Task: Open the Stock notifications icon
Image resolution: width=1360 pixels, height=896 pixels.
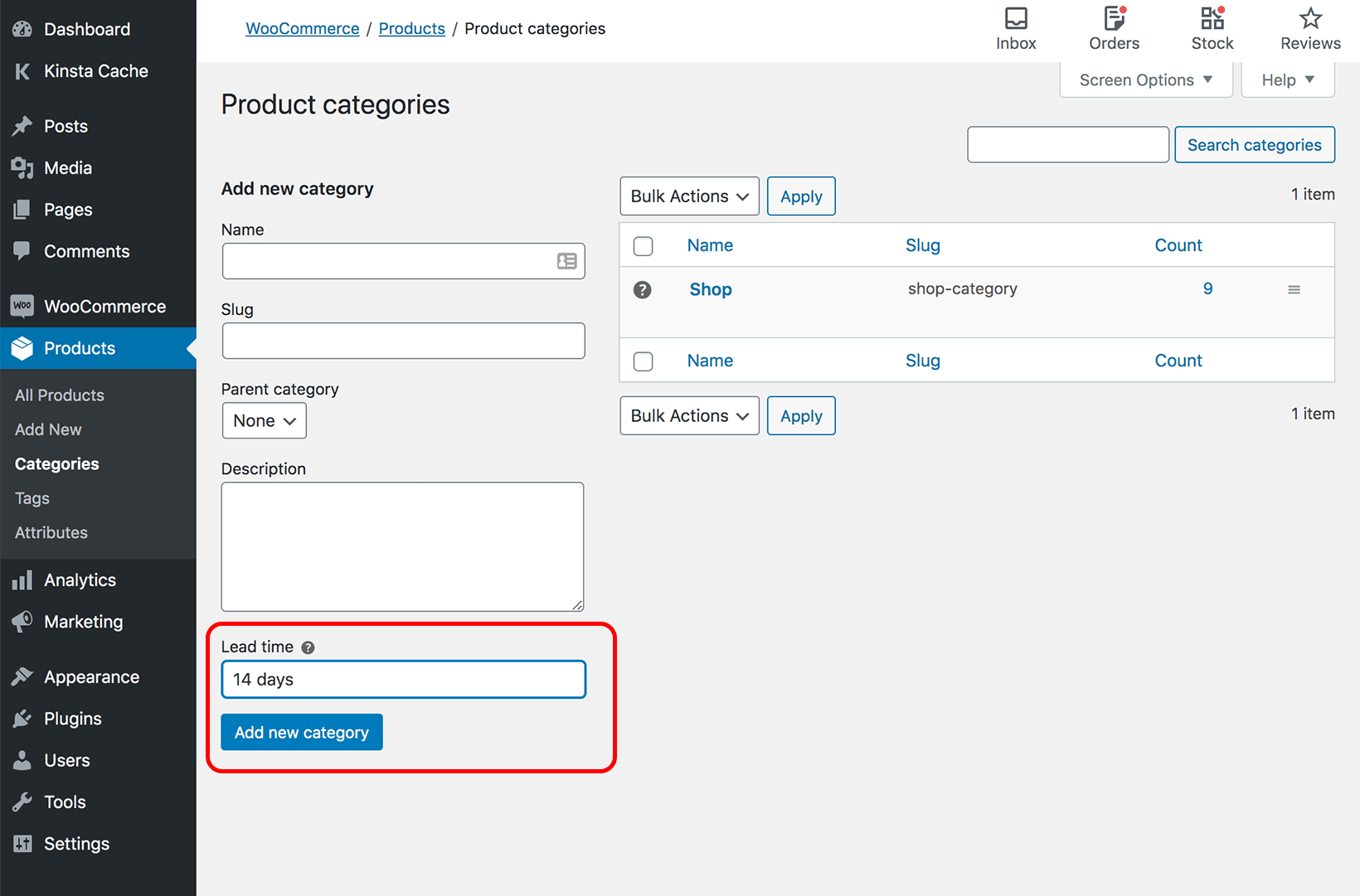Action: (1212, 18)
